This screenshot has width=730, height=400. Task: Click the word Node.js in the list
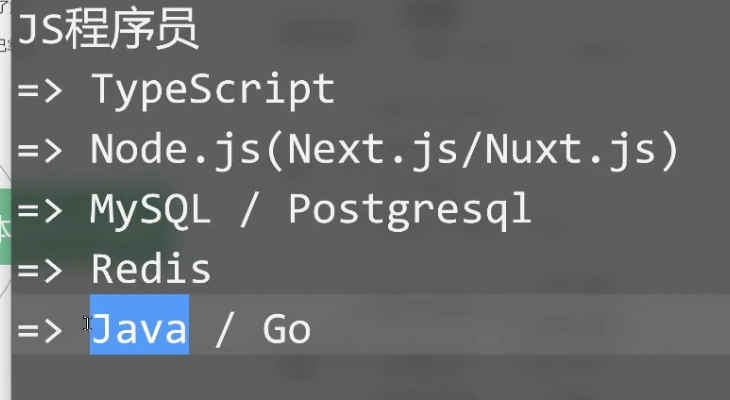coord(175,150)
